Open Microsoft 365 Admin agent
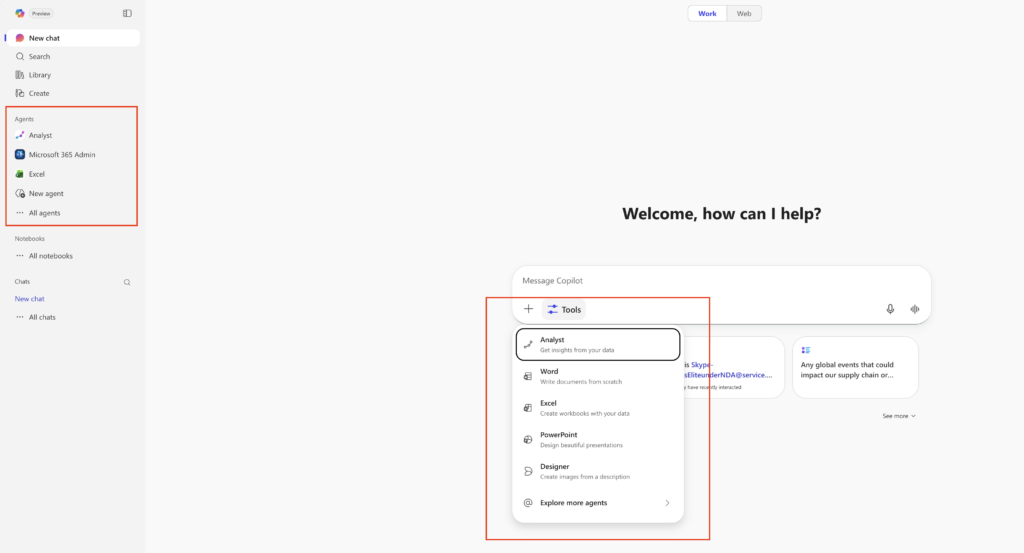This screenshot has height=553, width=1024. (61, 155)
